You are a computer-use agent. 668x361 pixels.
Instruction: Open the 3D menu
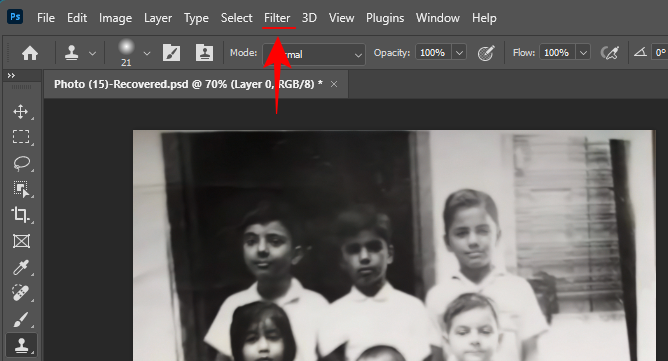point(309,18)
